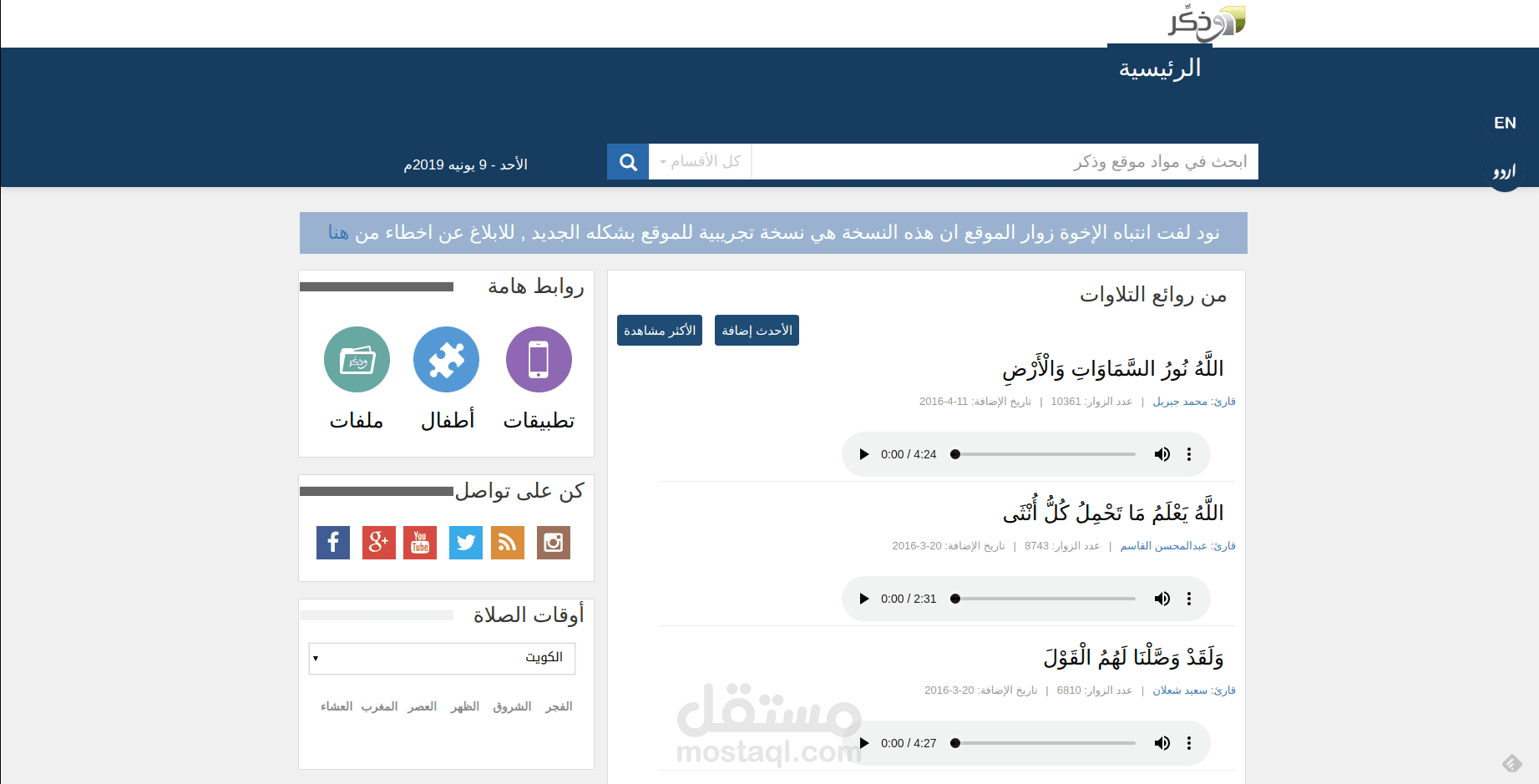Open the الكويت prayer city dropdown
The image size is (1539, 784).
point(442,658)
